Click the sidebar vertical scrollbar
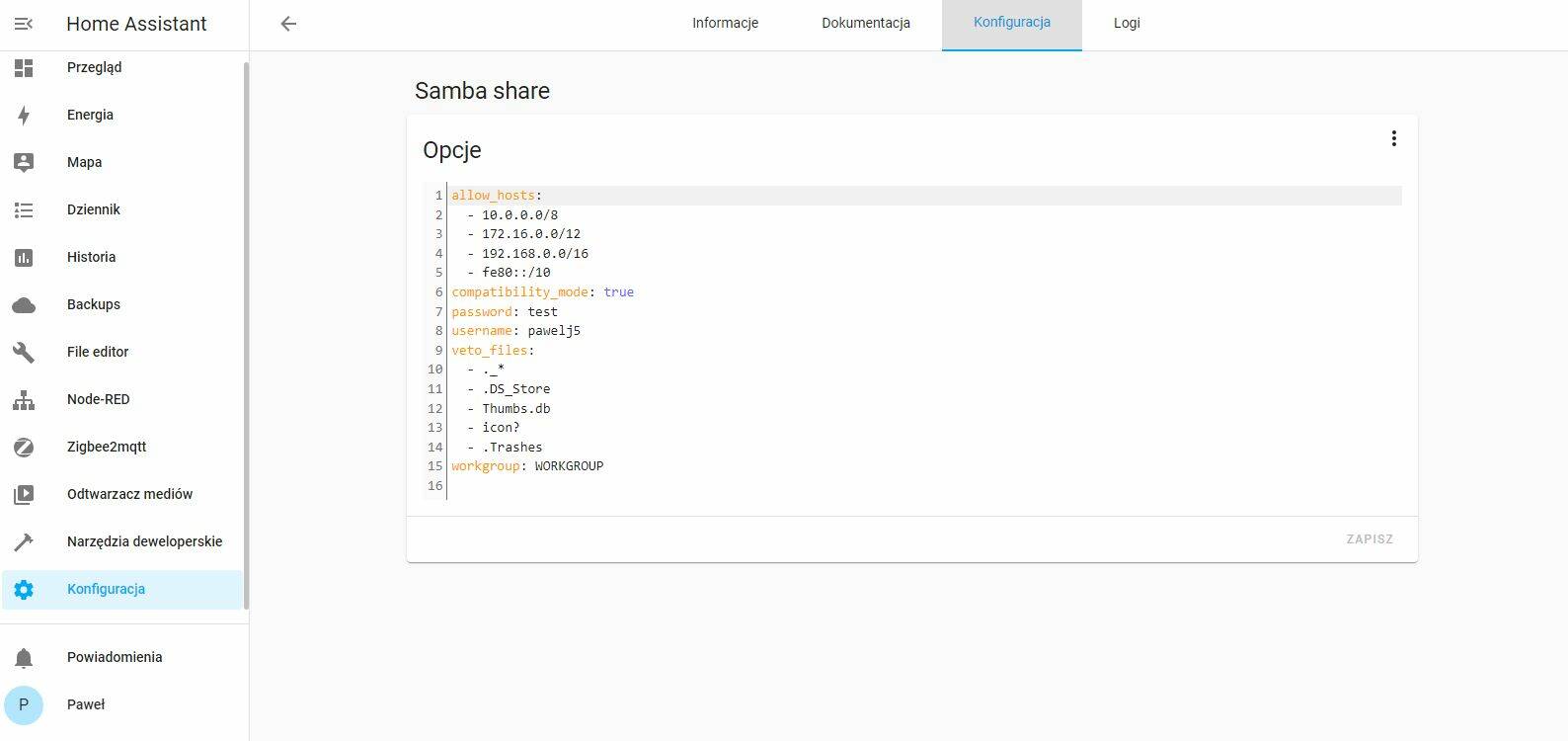The height and width of the screenshot is (741, 1568). (x=246, y=336)
